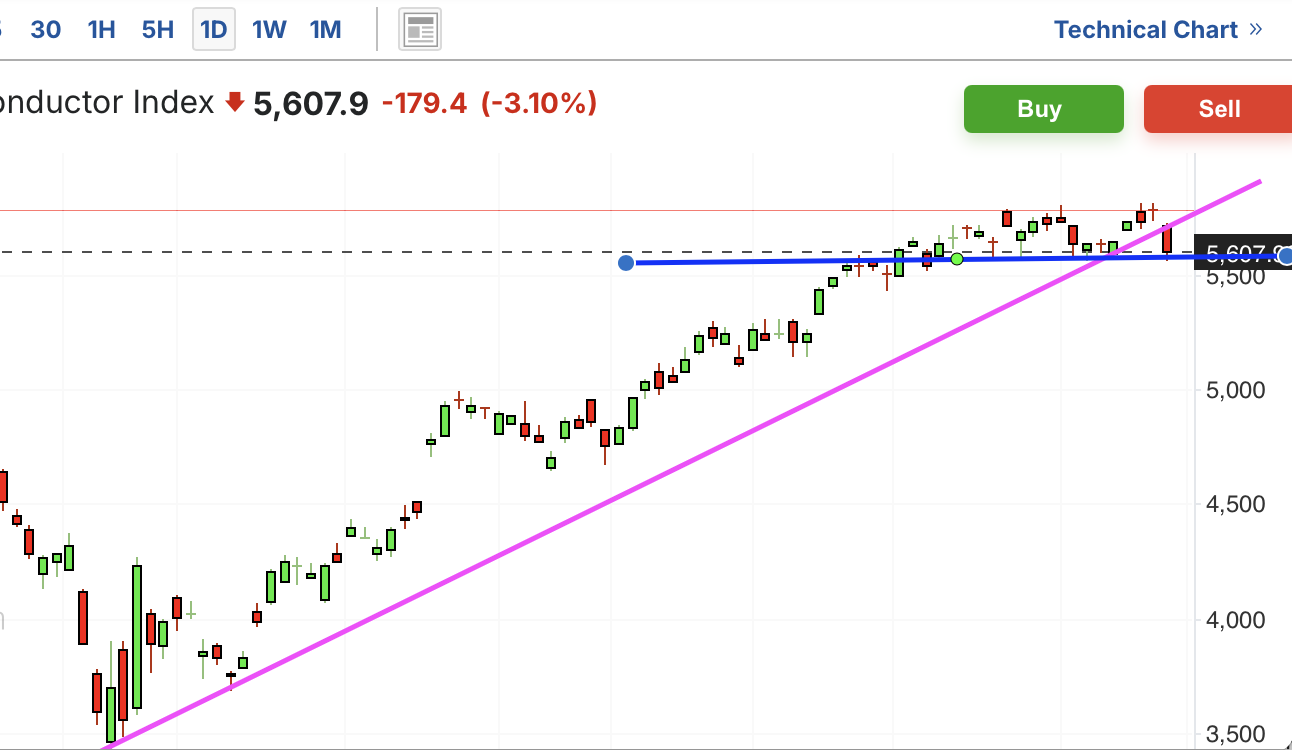Click the red down arrow beside price
The height and width of the screenshot is (750, 1292).
pyautogui.click(x=235, y=102)
